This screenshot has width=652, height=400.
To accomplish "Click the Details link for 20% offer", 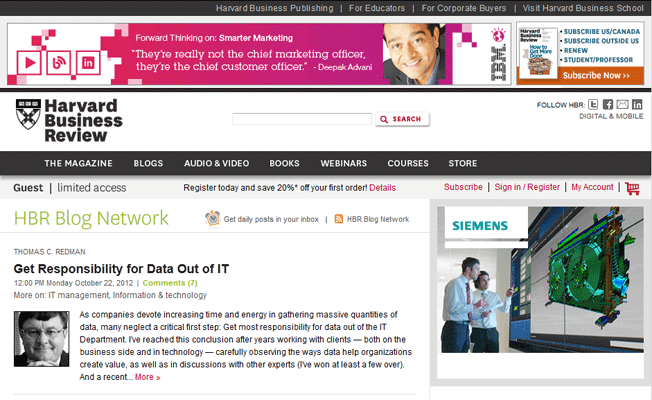I will click(383, 188).
